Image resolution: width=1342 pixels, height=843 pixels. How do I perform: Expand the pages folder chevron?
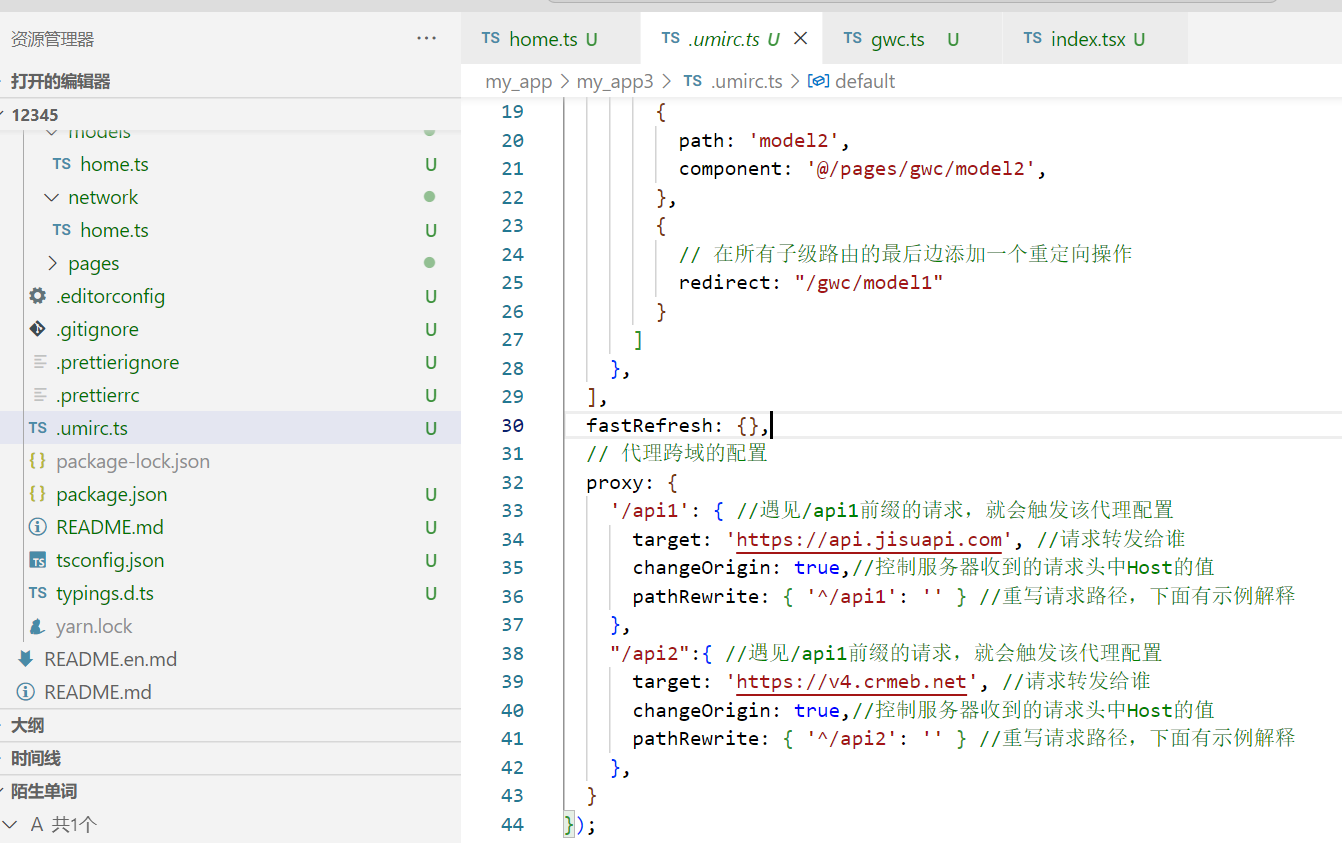click(52, 263)
